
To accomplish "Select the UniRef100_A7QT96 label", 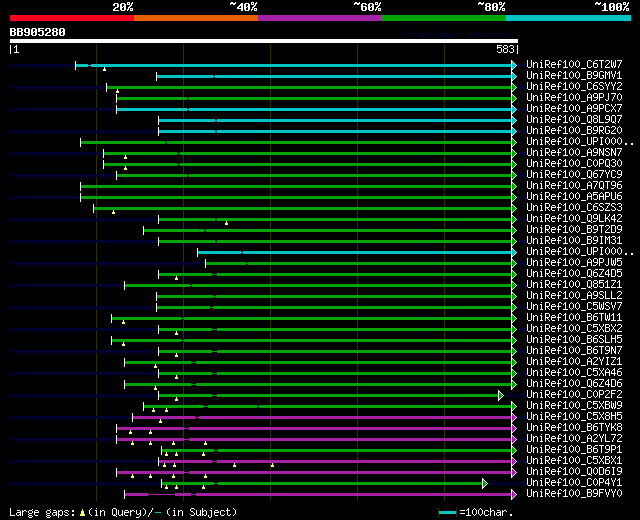I will (574, 186).
